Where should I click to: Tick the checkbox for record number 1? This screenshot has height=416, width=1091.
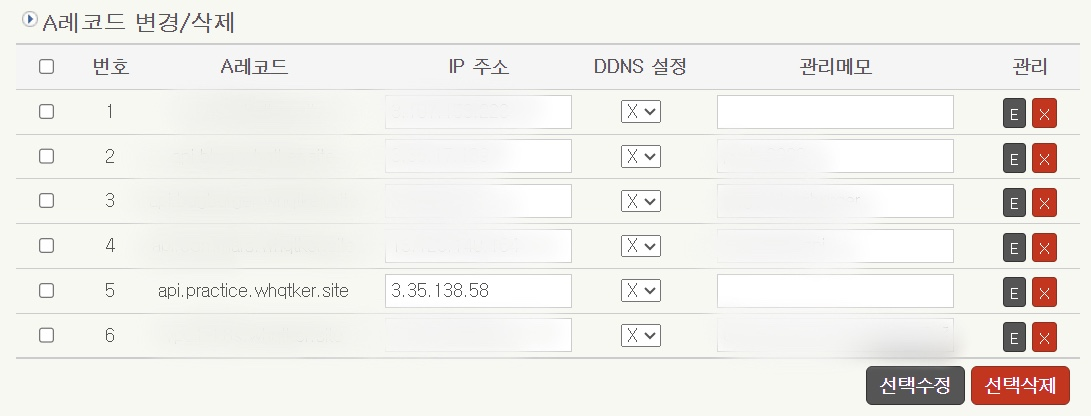click(x=46, y=111)
